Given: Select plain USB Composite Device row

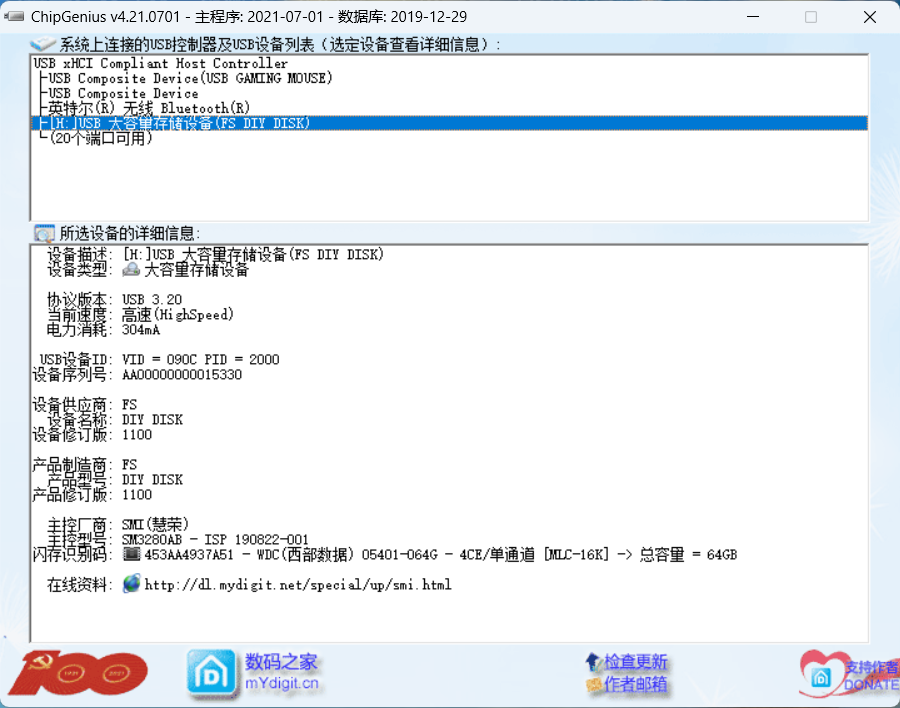Looking at the screenshot, I should [123, 93].
